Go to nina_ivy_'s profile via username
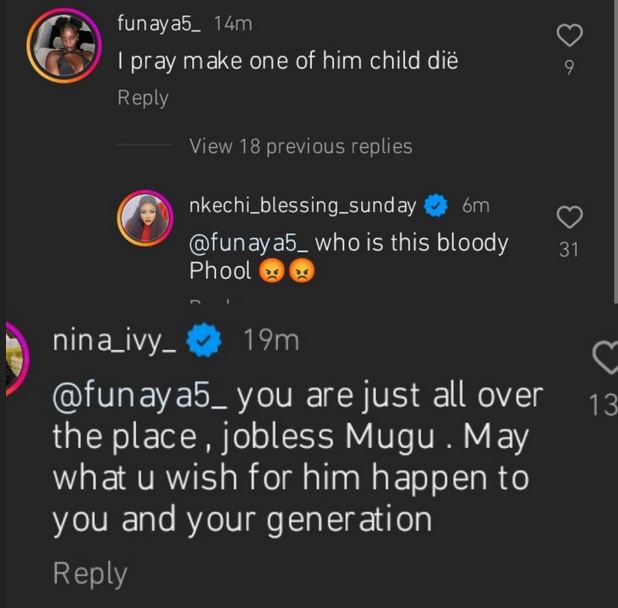 [x=114, y=341]
